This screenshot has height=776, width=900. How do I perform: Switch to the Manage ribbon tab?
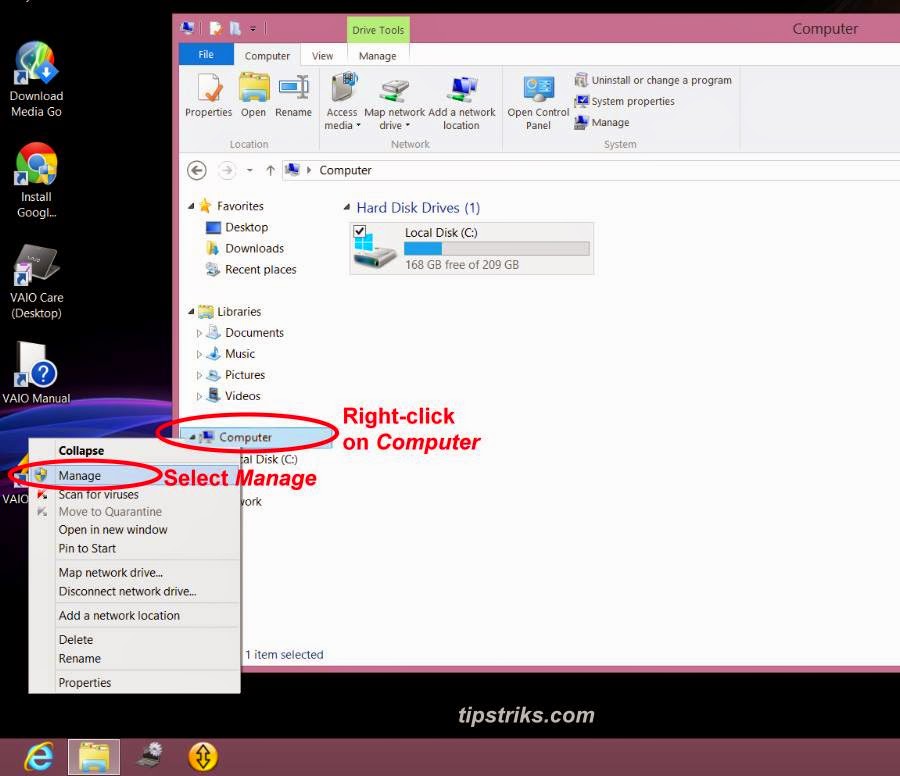tap(377, 56)
